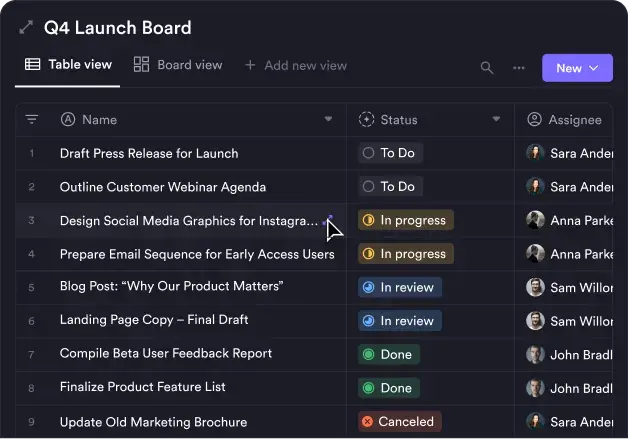
Task: Switch to the Board view tab
Action: (178, 65)
